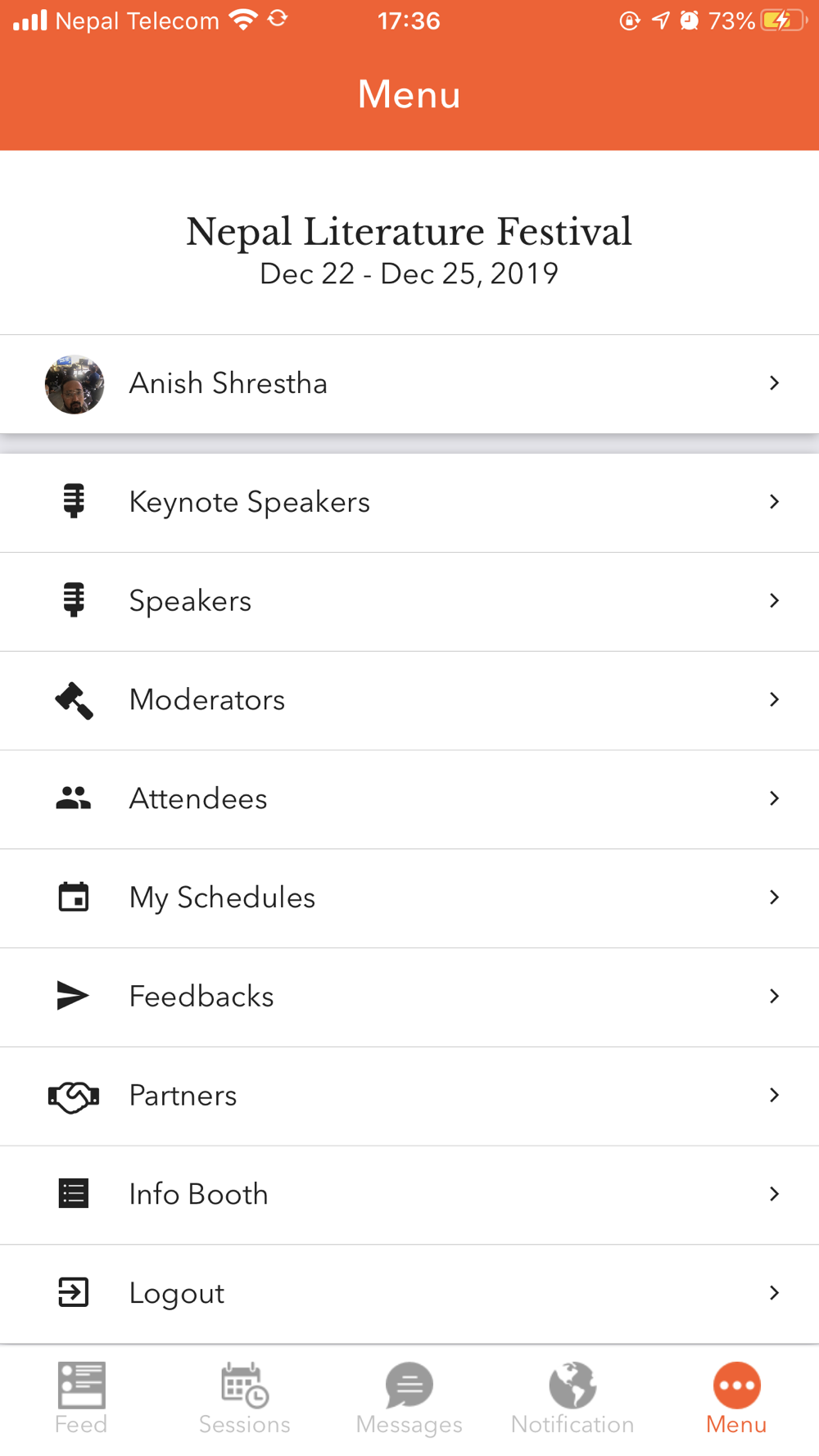The width and height of the screenshot is (819, 1456).
Task: Open the Sessions tab
Action: (245, 1398)
